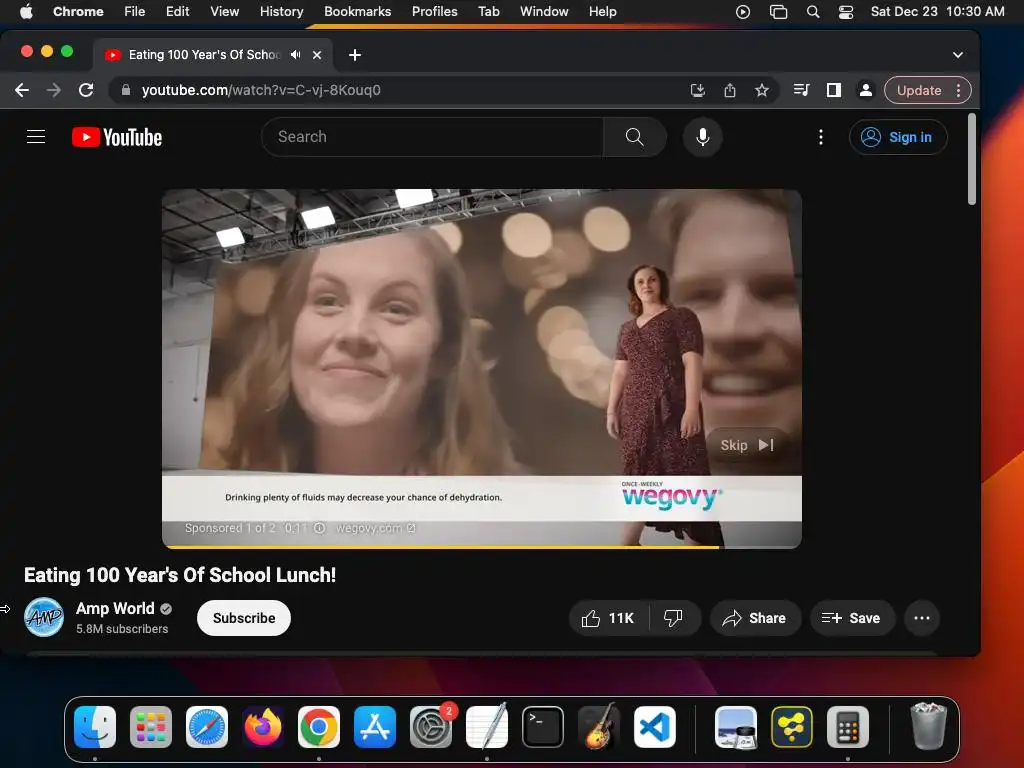Click the page vertical scrollbar
Image resolution: width=1024 pixels, height=768 pixels.
click(972, 159)
